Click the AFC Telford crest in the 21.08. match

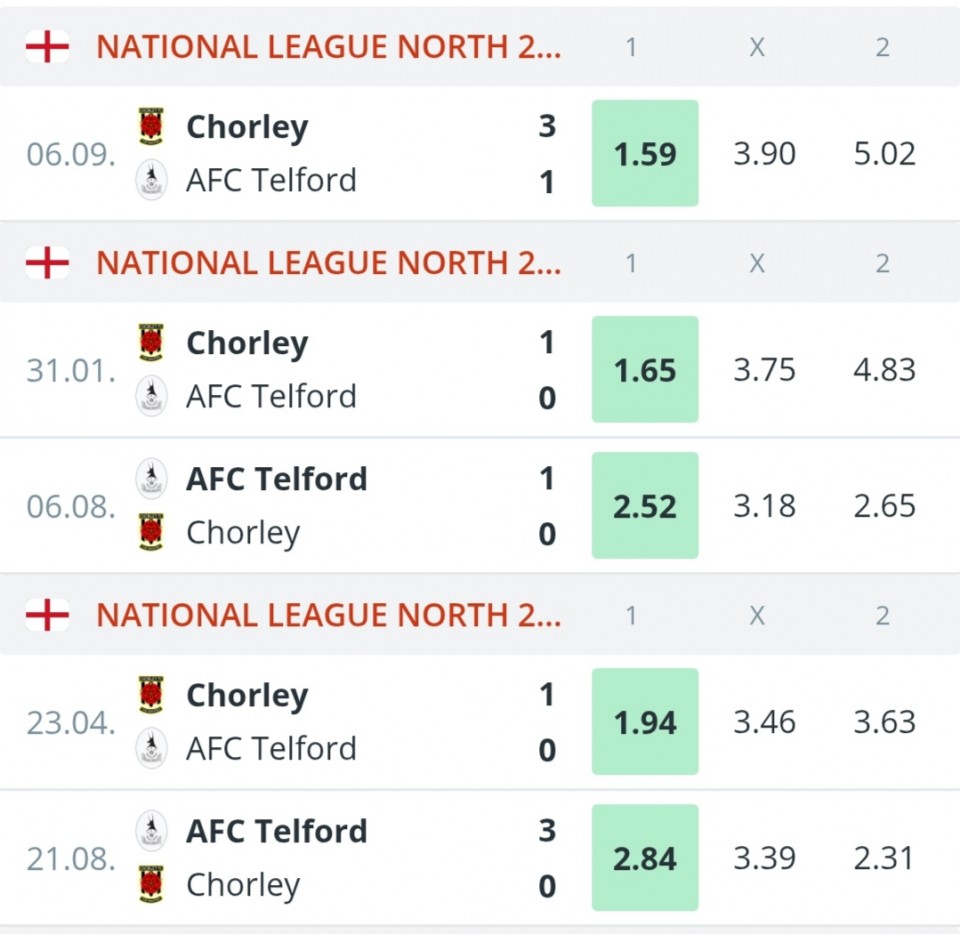click(151, 831)
